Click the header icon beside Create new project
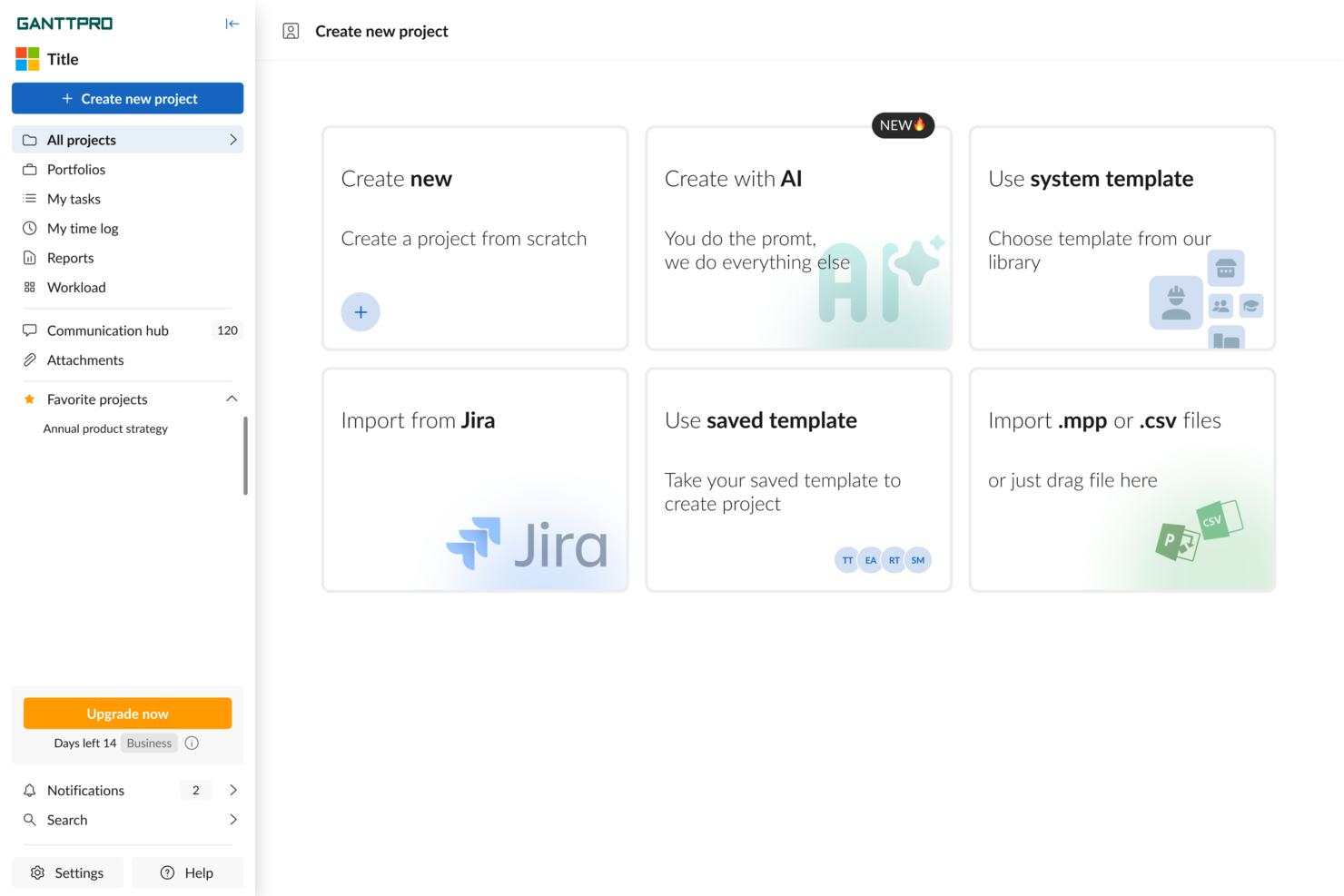The width and height of the screenshot is (1344, 896). [291, 32]
